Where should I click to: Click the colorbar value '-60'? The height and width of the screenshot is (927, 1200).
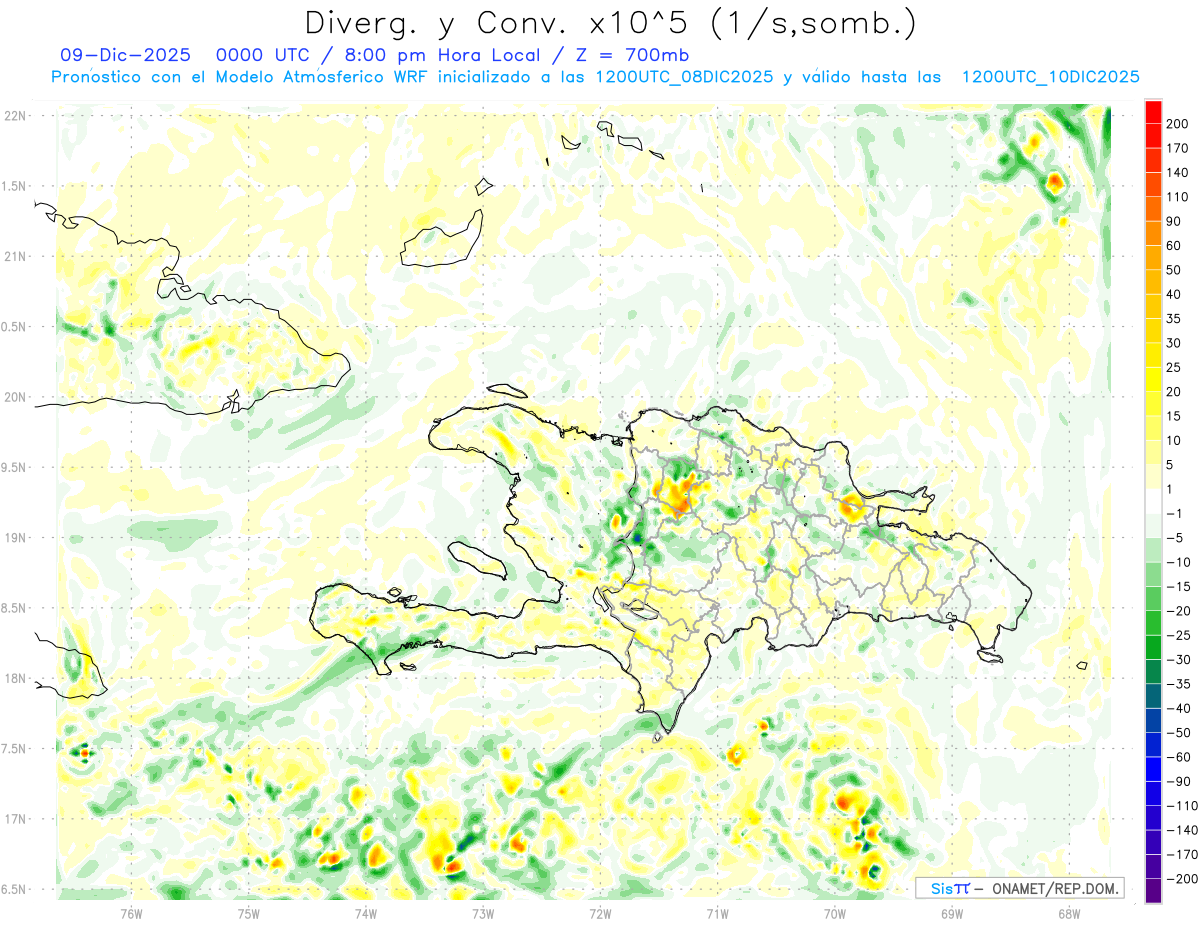pyautogui.click(x=1178, y=757)
